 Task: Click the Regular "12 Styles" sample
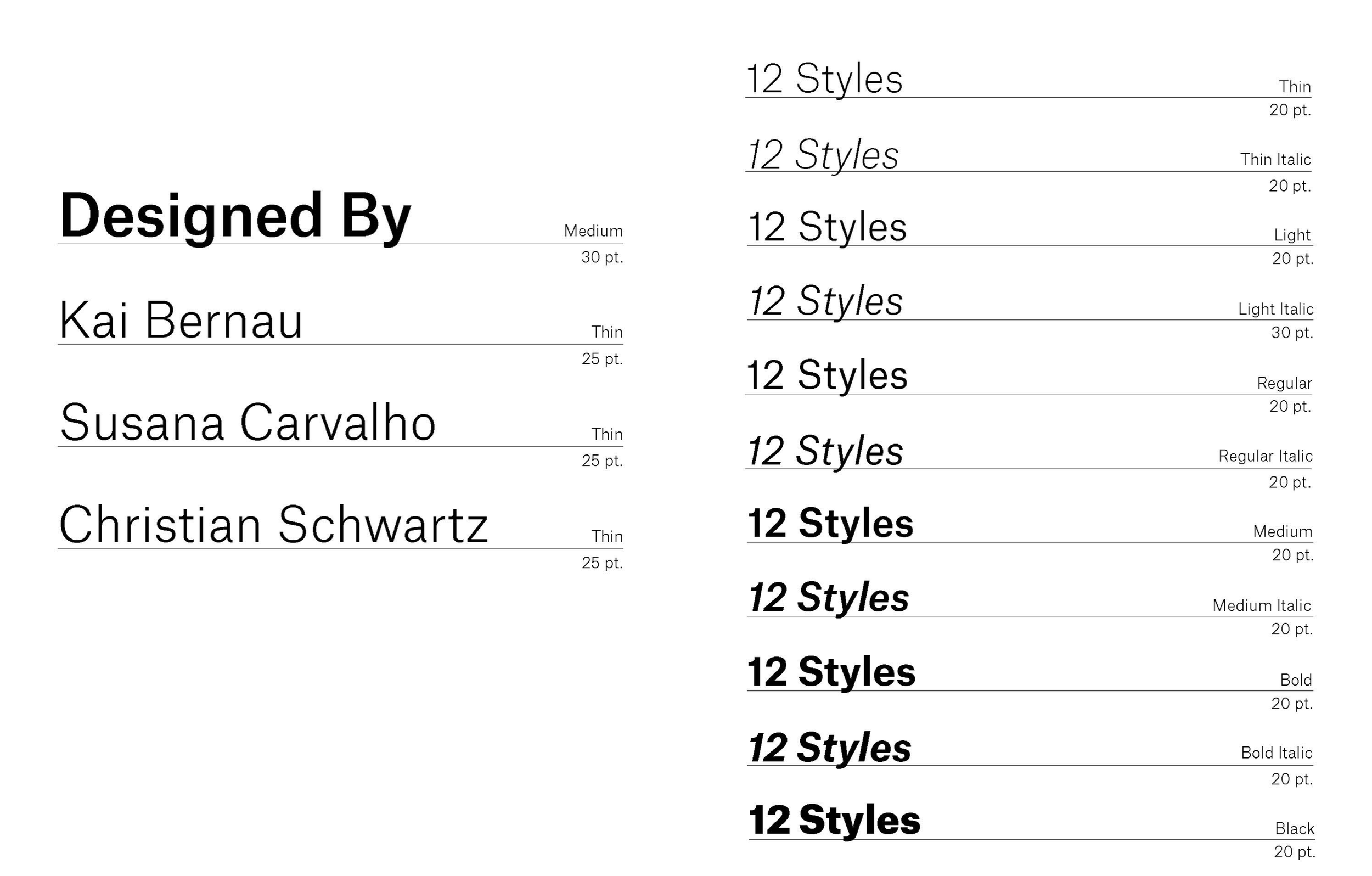[827, 376]
